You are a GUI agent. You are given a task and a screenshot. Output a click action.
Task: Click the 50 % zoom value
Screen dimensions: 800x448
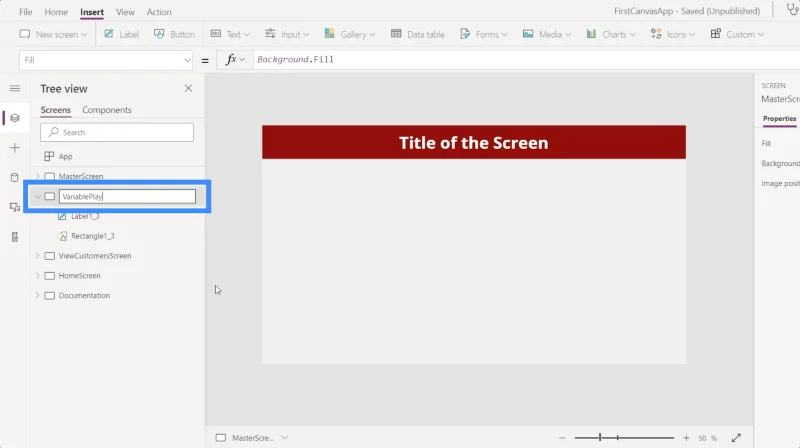[708, 438]
